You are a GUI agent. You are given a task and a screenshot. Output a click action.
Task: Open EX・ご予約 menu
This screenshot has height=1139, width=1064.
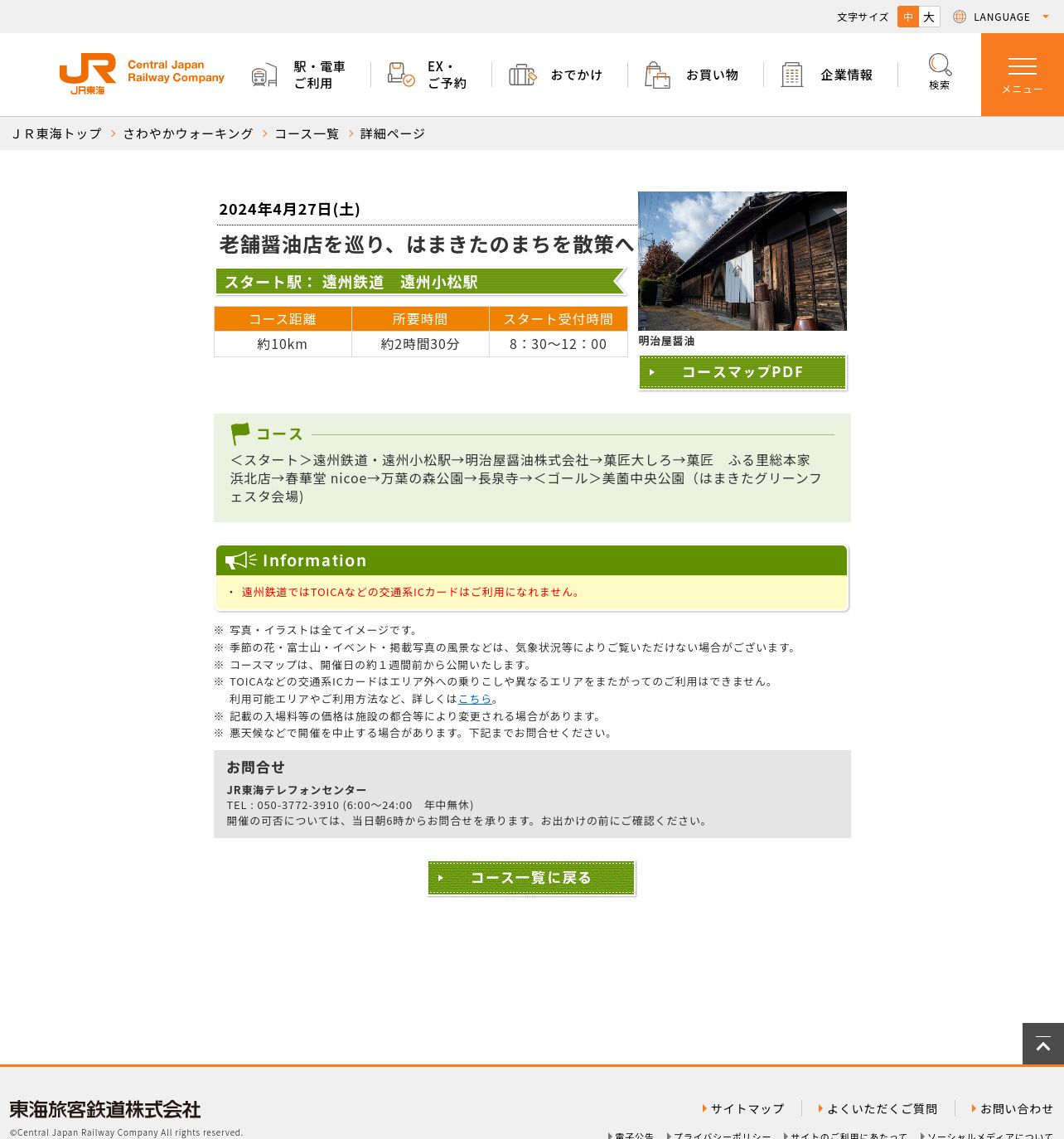447,75
